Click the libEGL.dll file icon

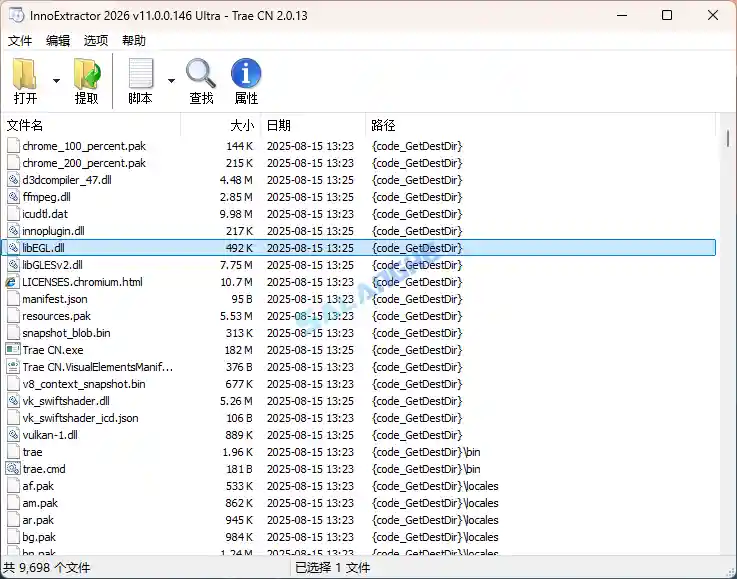coord(14,248)
